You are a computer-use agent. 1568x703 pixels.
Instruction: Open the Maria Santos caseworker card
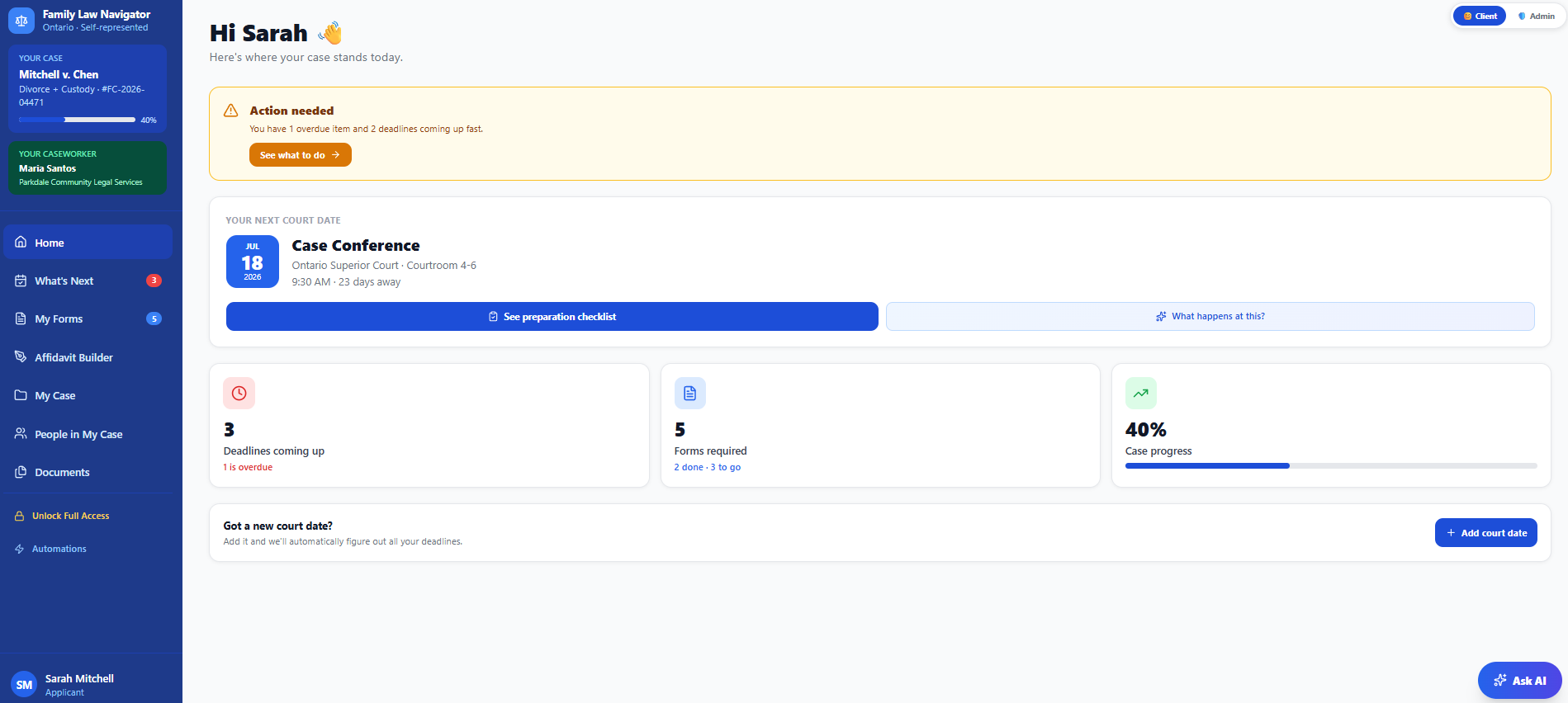click(88, 168)
